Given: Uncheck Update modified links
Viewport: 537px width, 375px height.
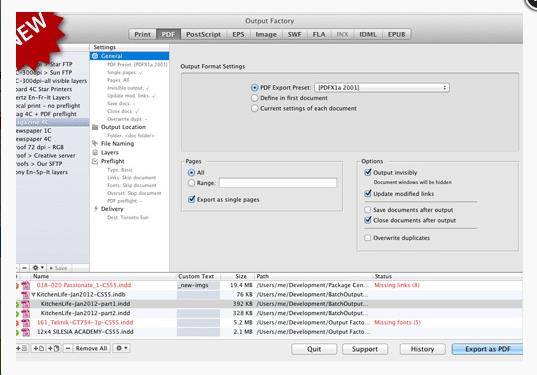Looking at the screenshot, I should click(x=368, y=193).
